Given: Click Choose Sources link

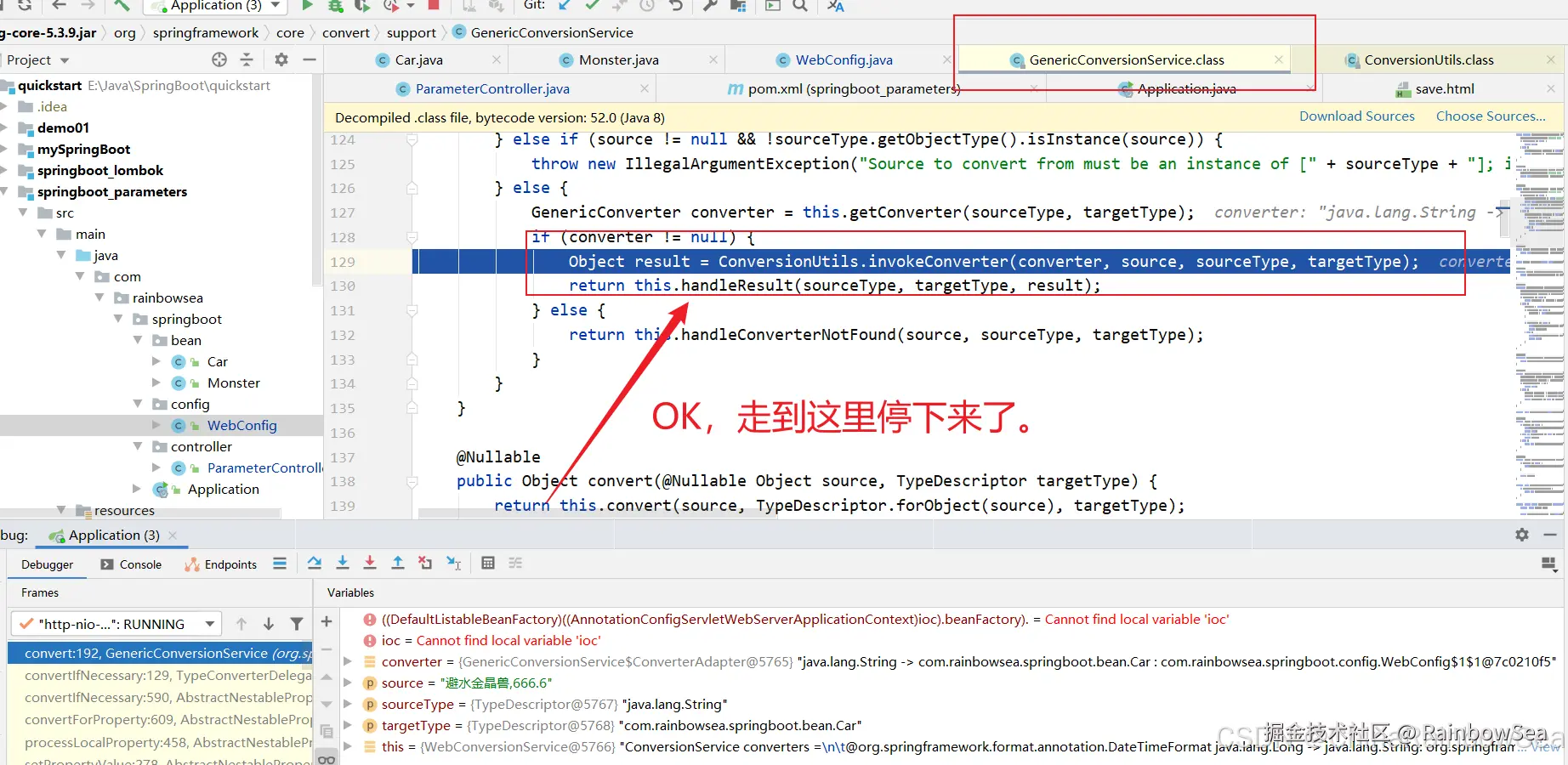Looking at the screenshot, I should coord(1491,116).
